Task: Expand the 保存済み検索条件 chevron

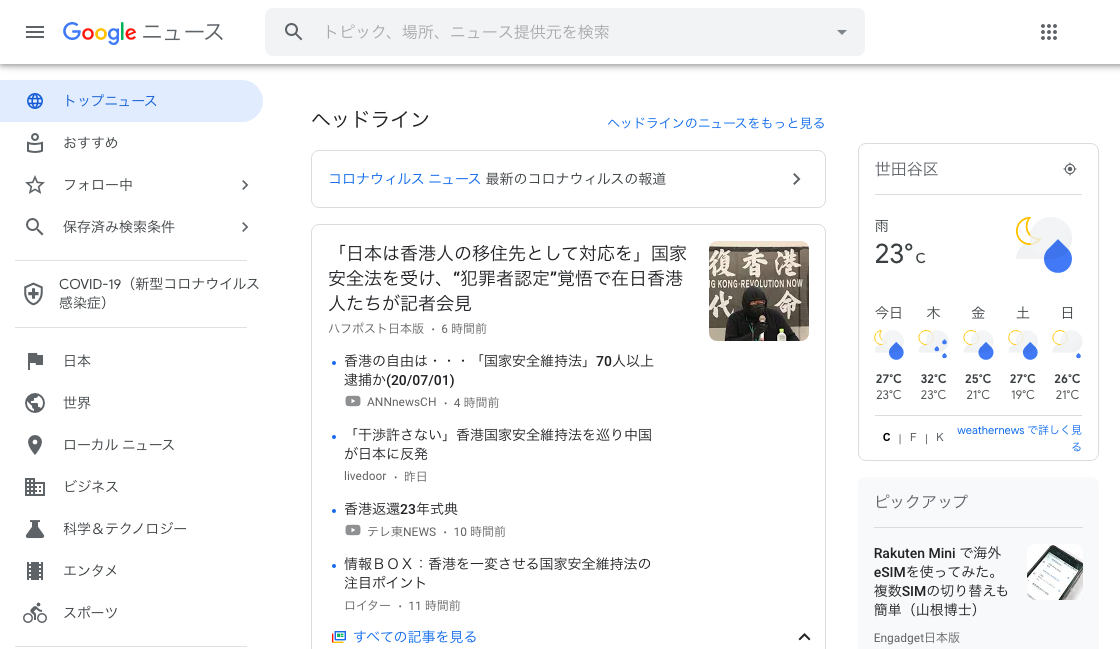Action: pos(245,227)
